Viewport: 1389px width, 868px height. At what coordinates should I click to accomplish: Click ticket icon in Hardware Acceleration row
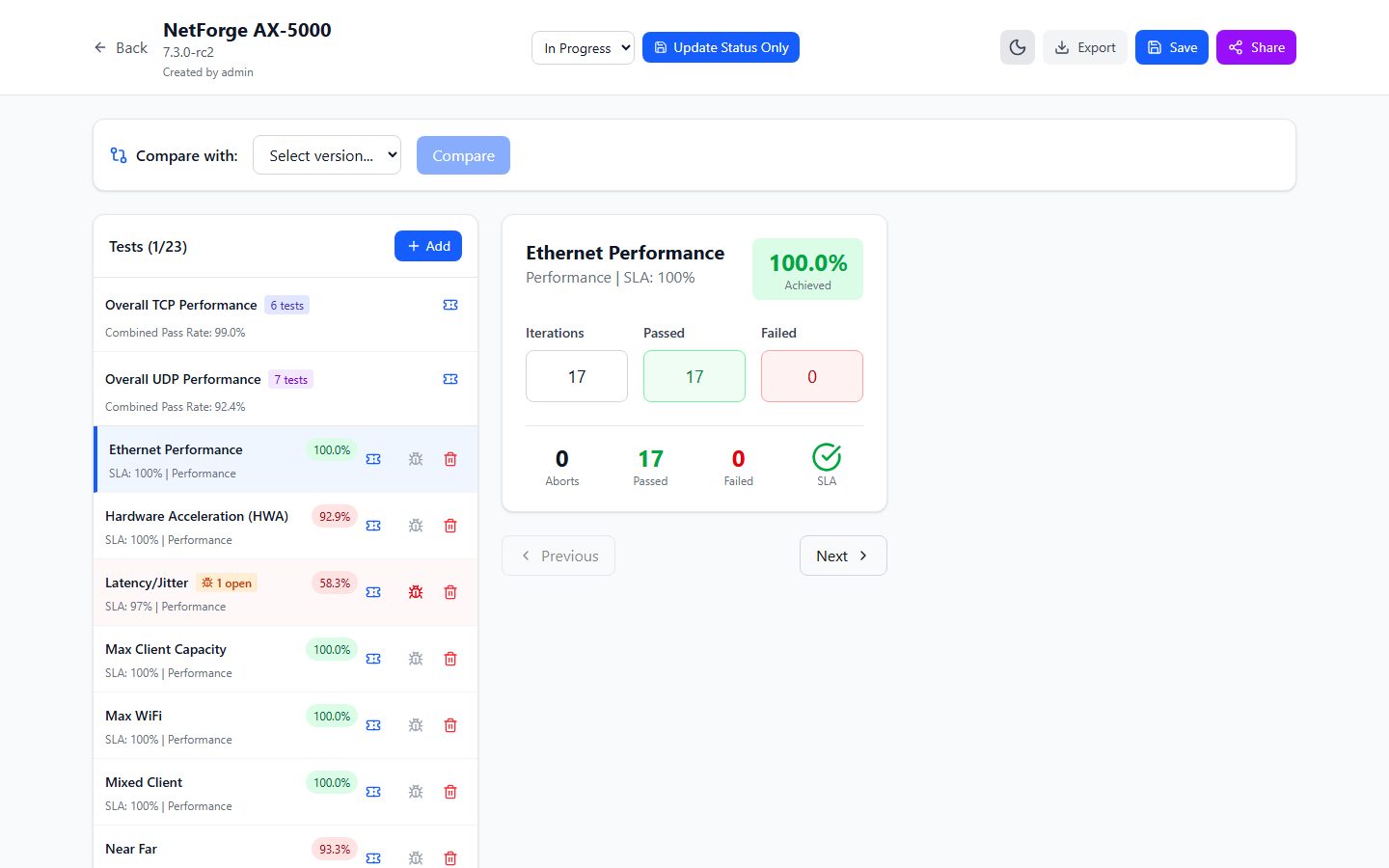pyautogui.click(x=373, y=526)
